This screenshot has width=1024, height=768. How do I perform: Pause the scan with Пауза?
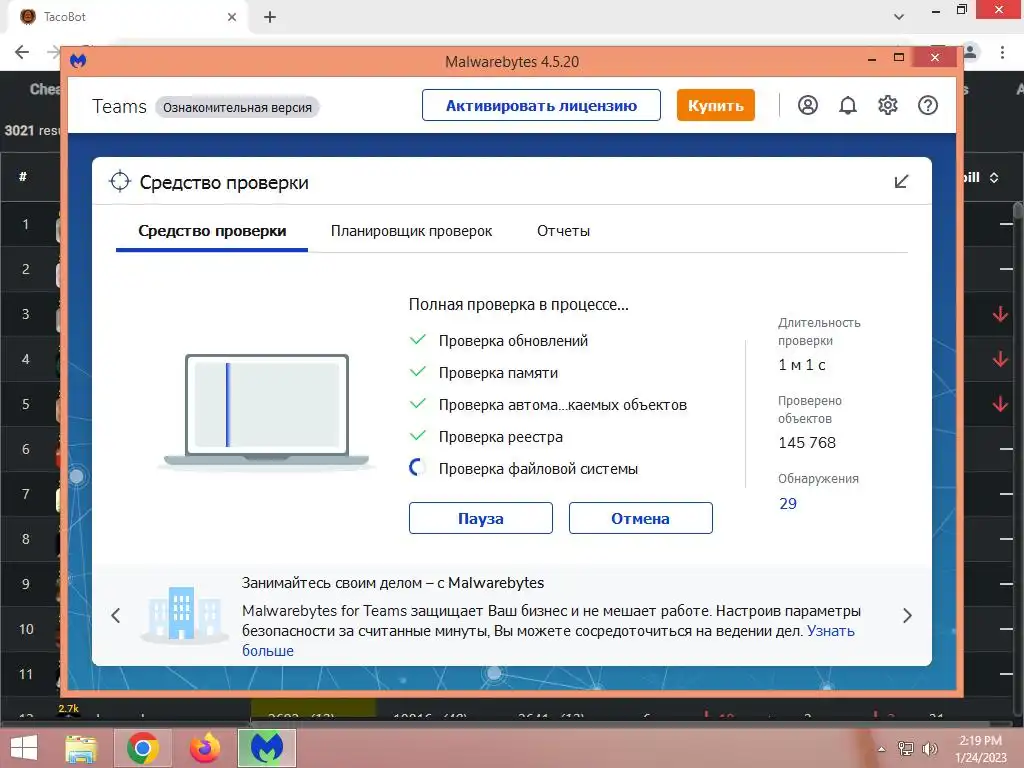[x=481, y=518]
